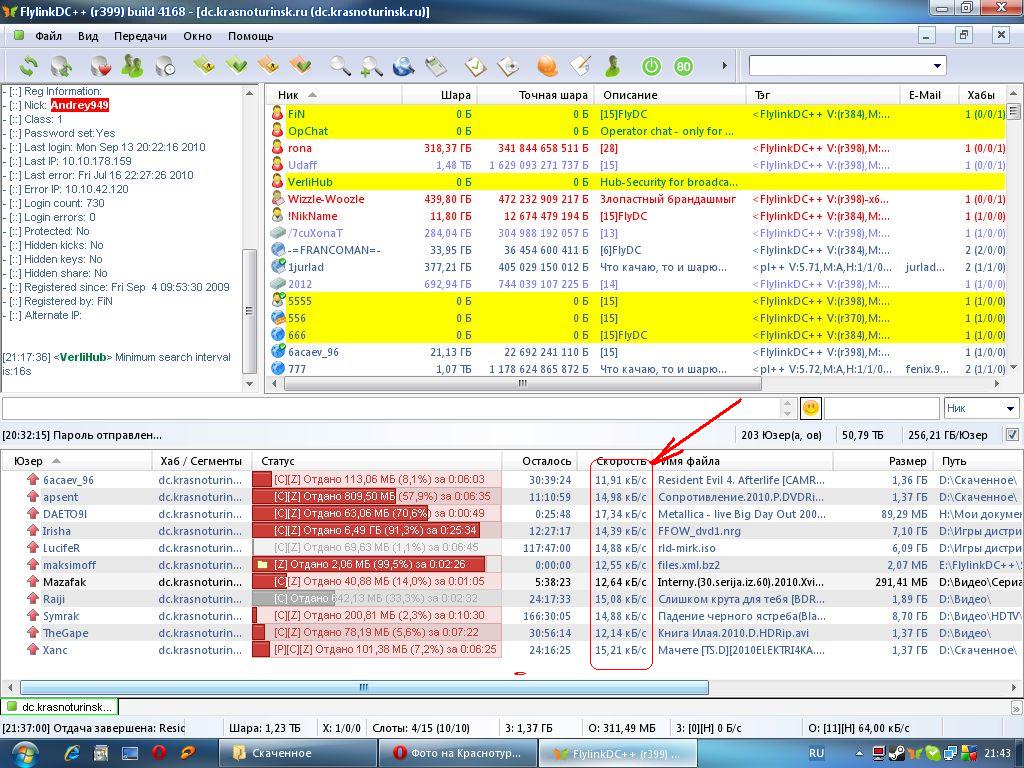Open the emoticon smiley button

coord(810,408)
